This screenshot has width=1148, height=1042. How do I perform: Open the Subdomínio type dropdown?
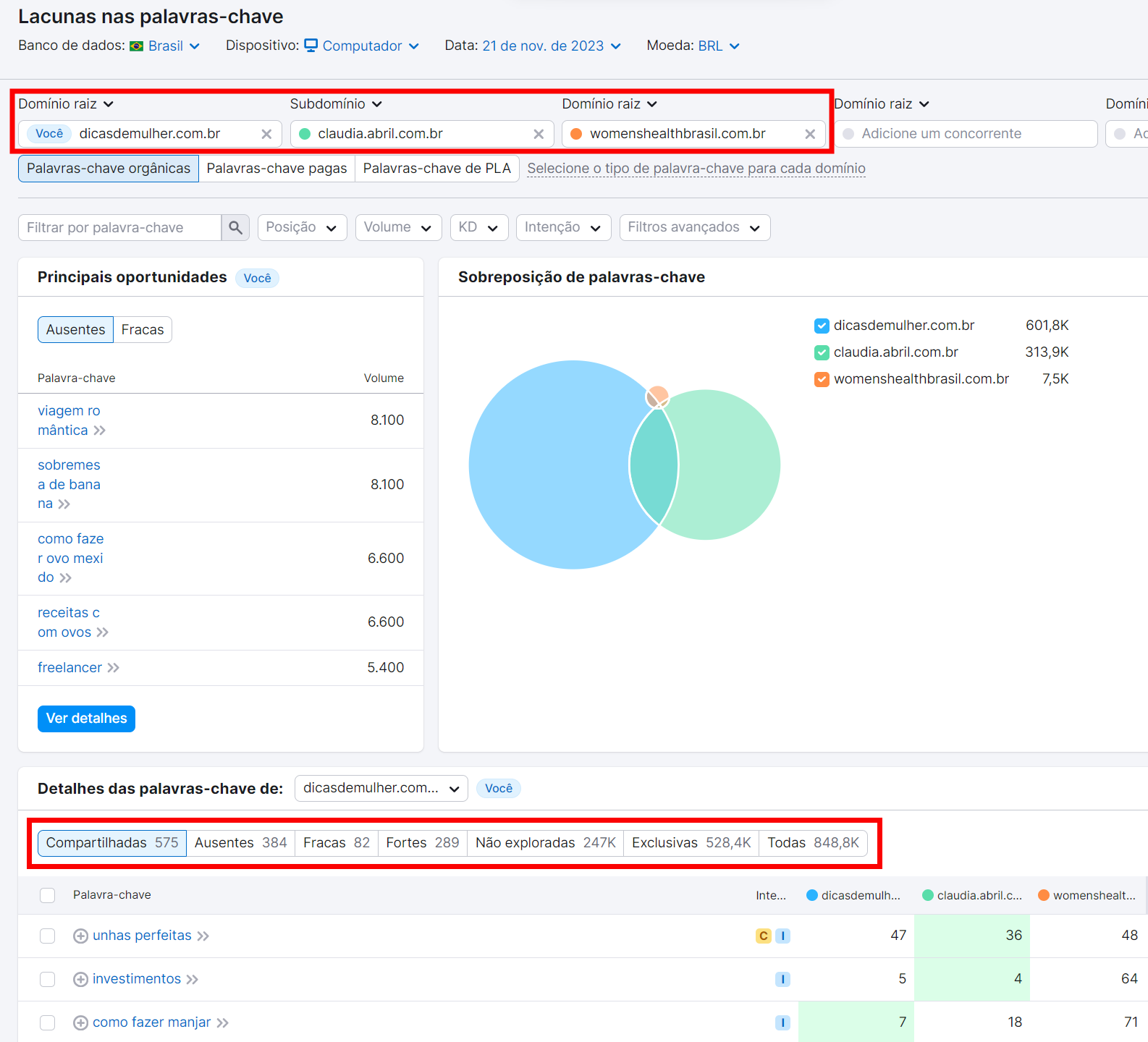pyautogui.click(x=336, y=104)
